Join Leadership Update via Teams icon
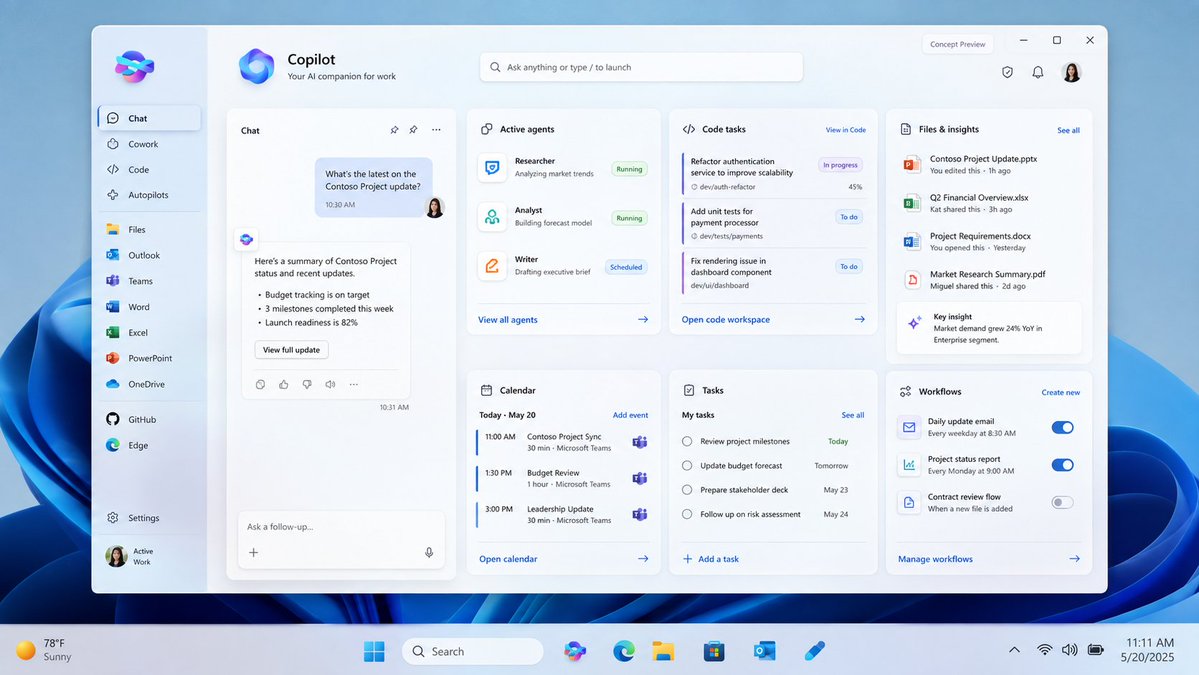The width and height of the screenshot is (1199, 675). tap(640, 514)
